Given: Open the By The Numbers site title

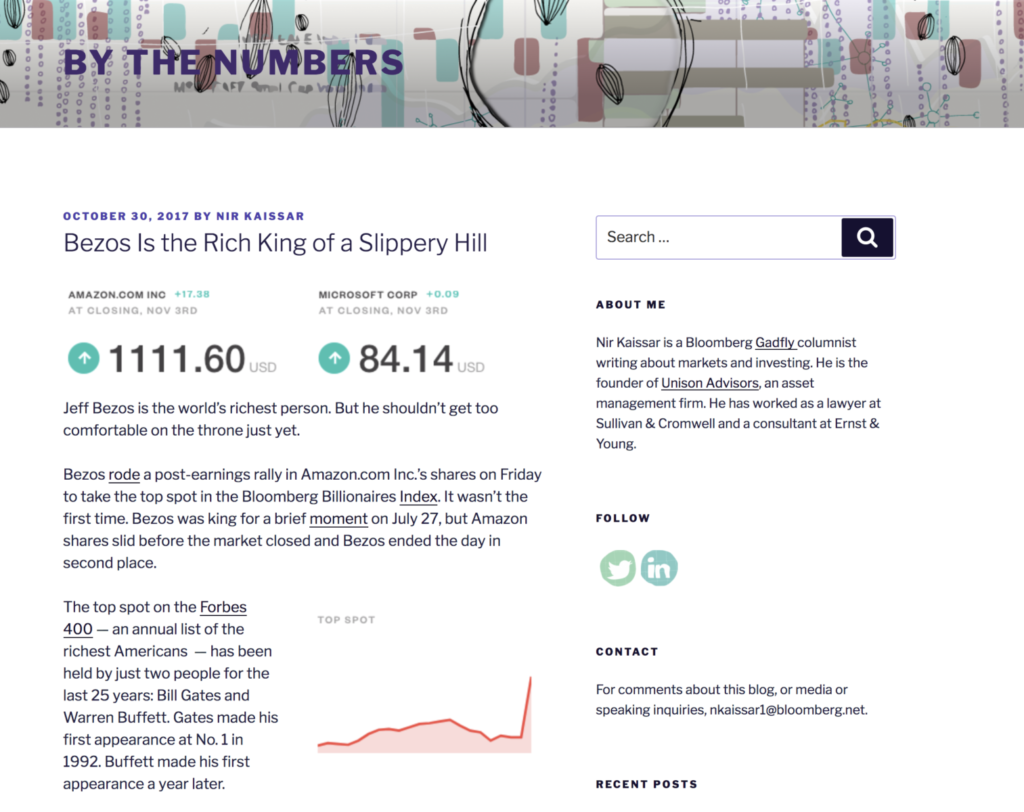Looking at the screenshot, I should pos(233,63).
